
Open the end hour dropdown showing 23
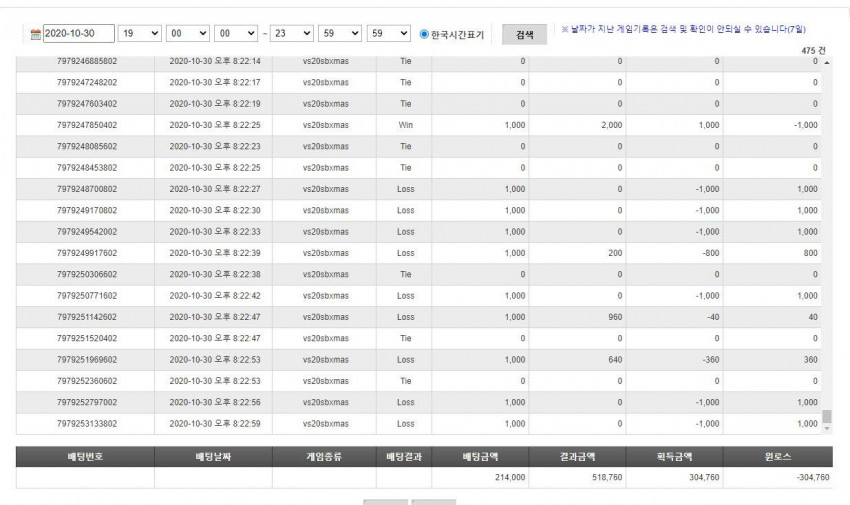pyautogui.click(x=292, y=34)
